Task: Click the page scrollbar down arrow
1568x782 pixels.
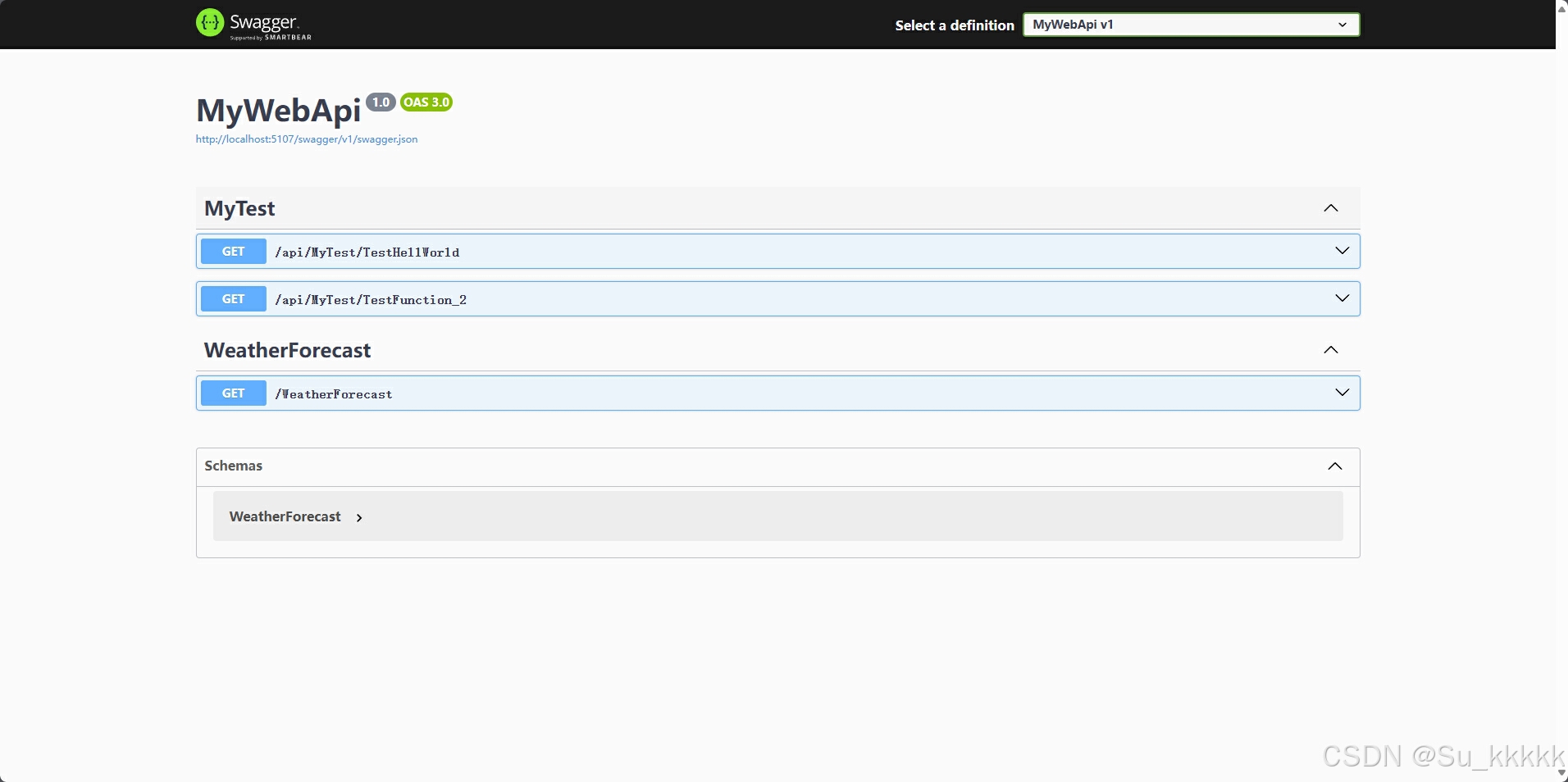Action: point(1561,775)
